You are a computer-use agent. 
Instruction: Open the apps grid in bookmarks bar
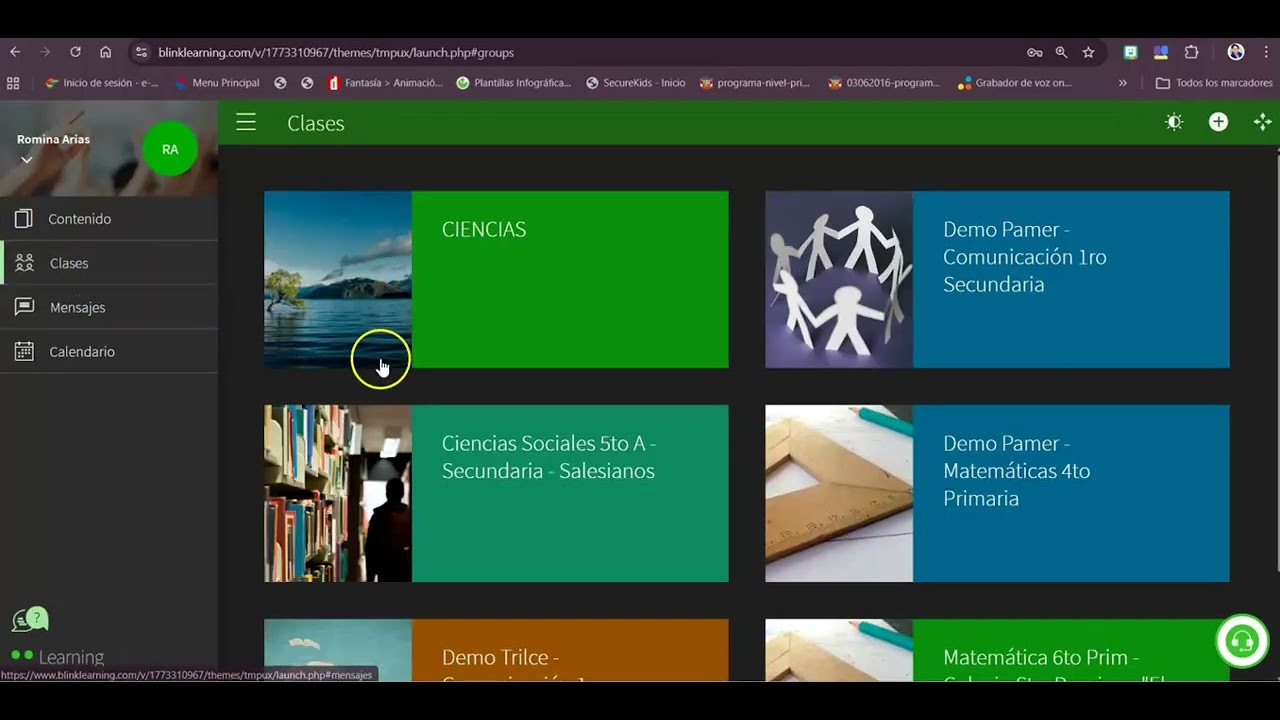click(x=13, y=83)
